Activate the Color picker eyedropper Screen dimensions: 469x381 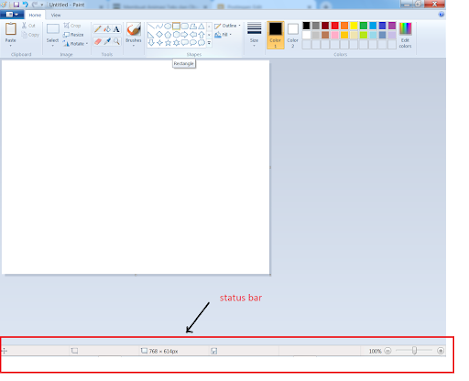107,41
